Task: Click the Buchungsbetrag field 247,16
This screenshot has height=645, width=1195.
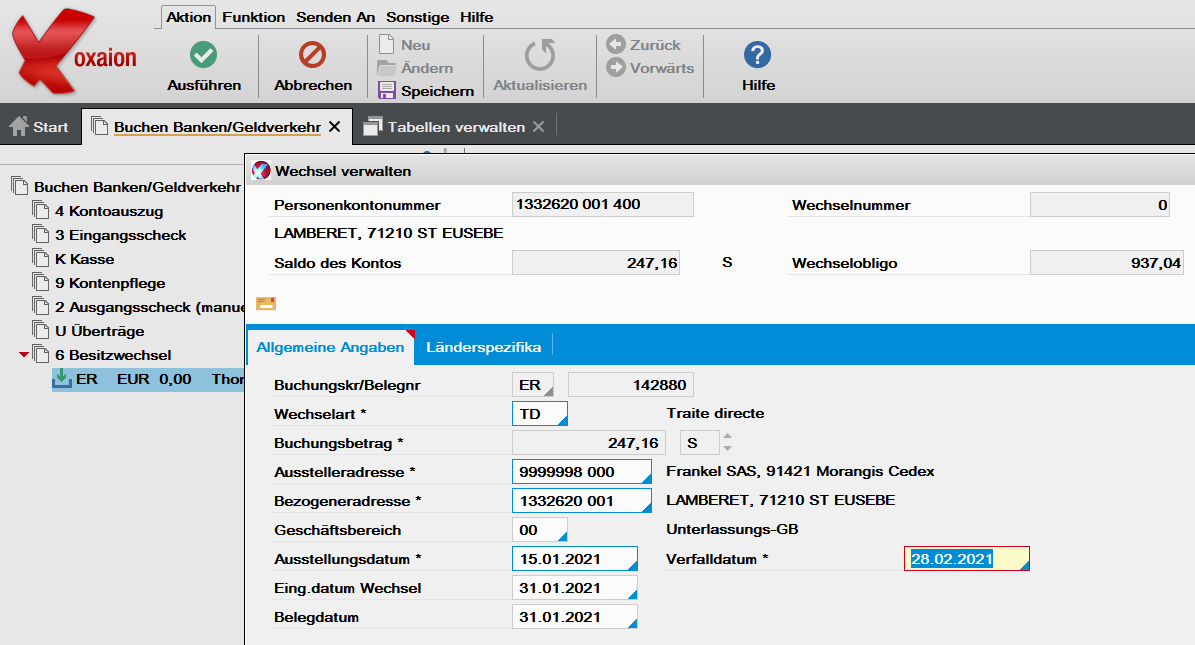Action: coord(588,443)
